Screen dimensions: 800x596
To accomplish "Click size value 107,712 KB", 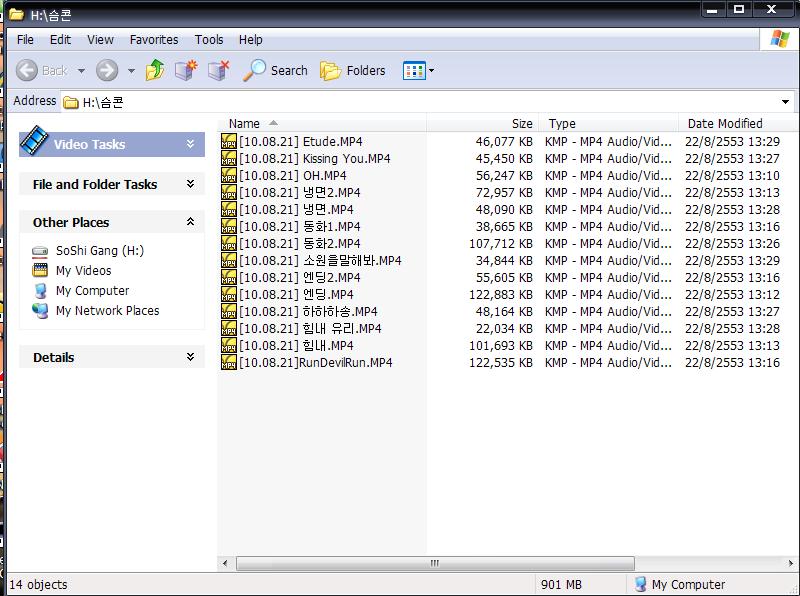I will pyautogui.click(x=501, y=243).
